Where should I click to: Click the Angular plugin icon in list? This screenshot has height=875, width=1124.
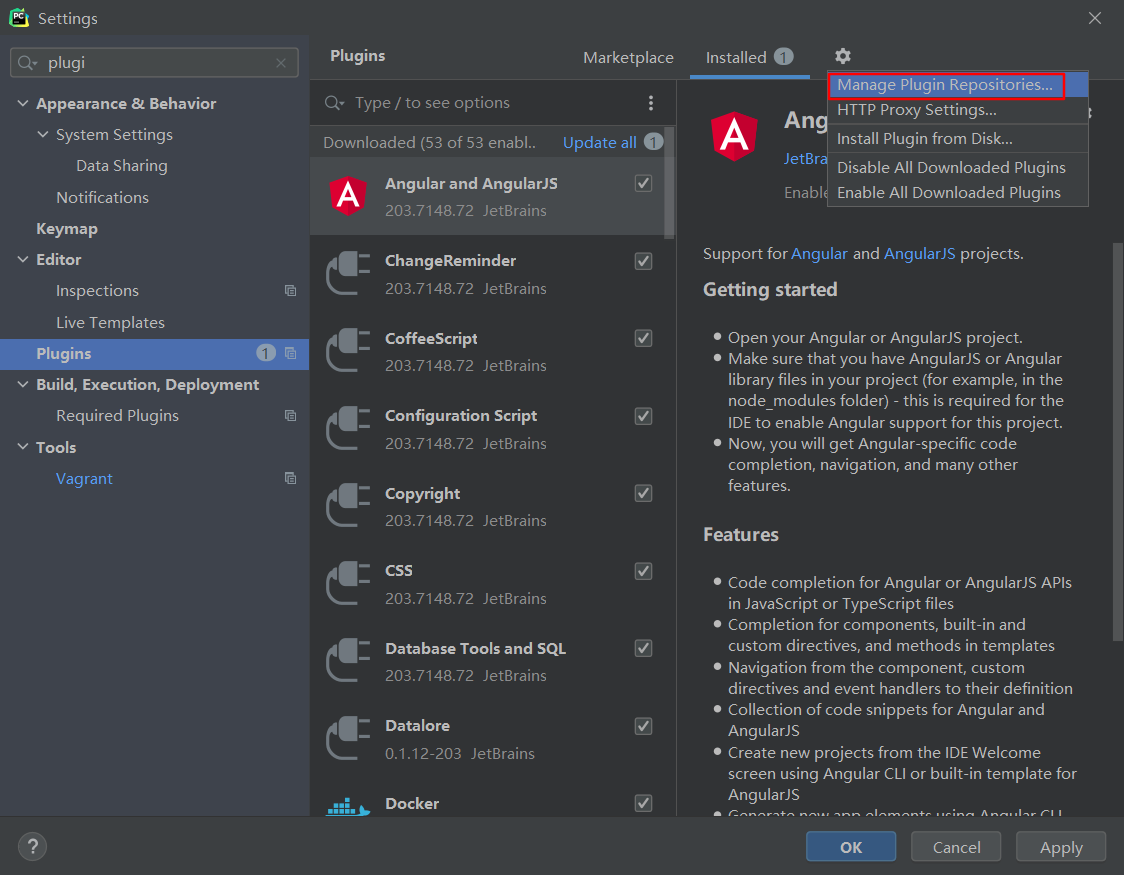pyautogui.click(x=348, y=196)
